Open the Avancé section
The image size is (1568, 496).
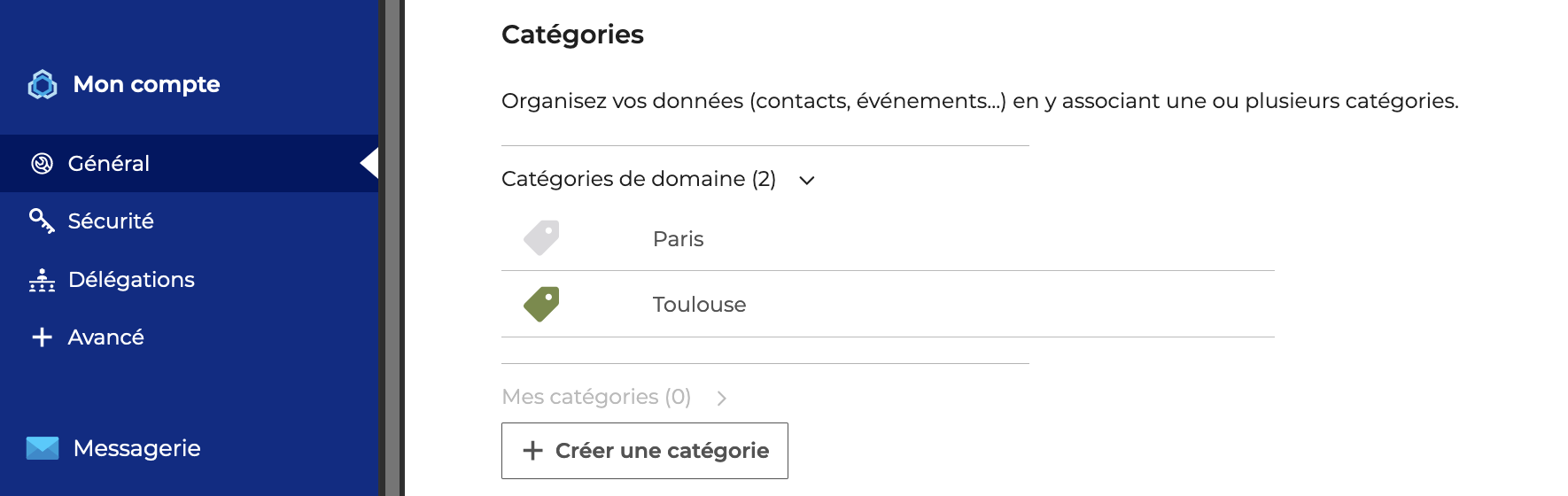point(189,337)
